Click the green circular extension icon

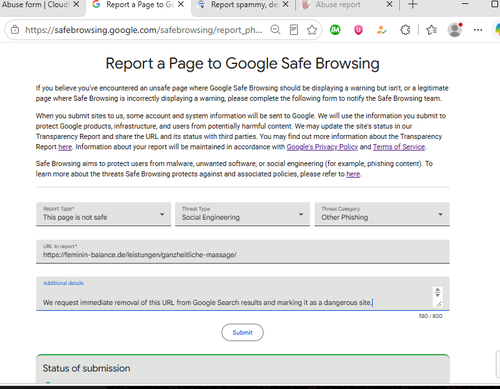point(335,30)
